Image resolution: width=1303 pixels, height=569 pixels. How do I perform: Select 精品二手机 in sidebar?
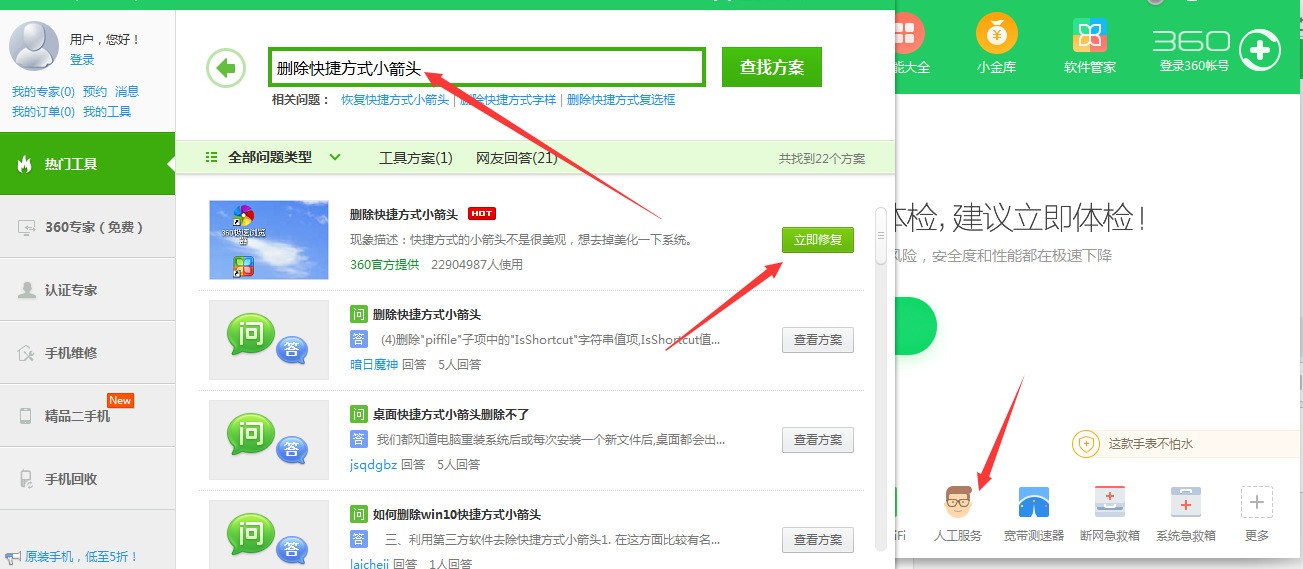tap(87, 416)
